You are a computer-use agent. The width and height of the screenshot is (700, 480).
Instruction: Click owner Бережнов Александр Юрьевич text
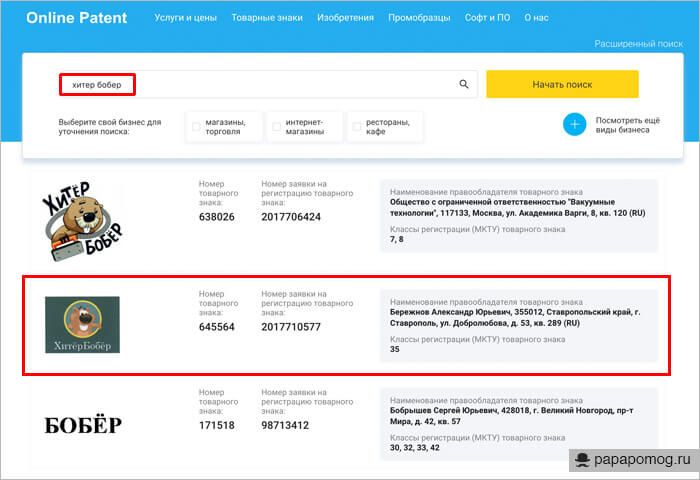[515, 317]
